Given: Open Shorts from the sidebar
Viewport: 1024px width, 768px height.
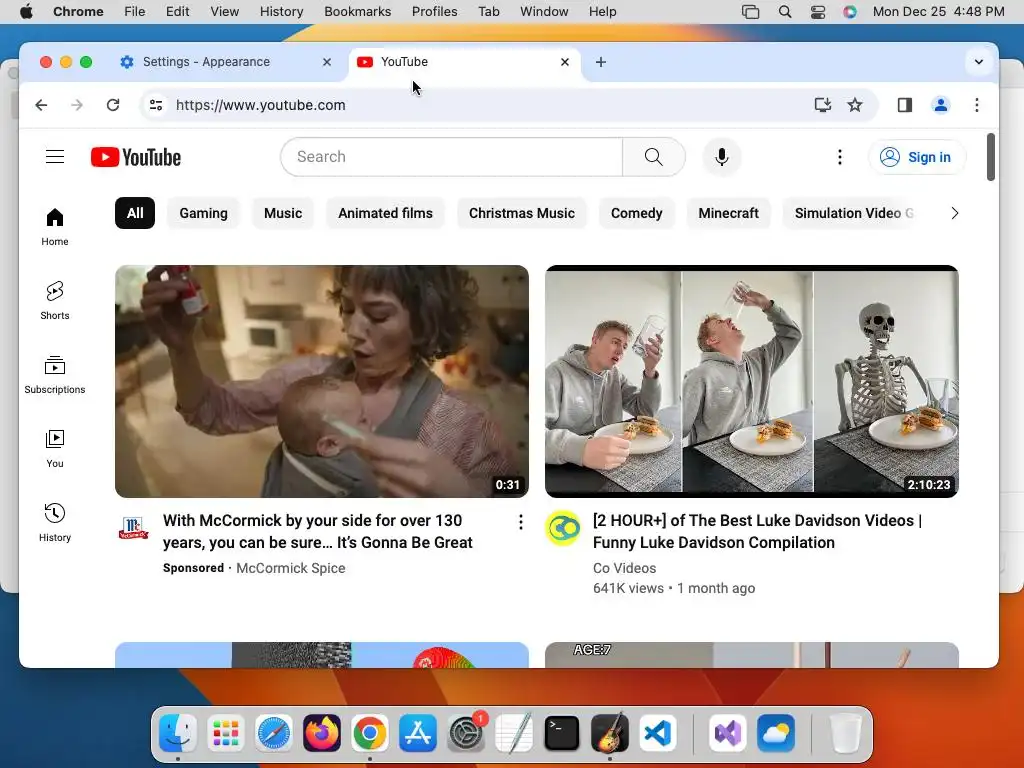Looking at the screenshot, I should [x=55, y=300].
